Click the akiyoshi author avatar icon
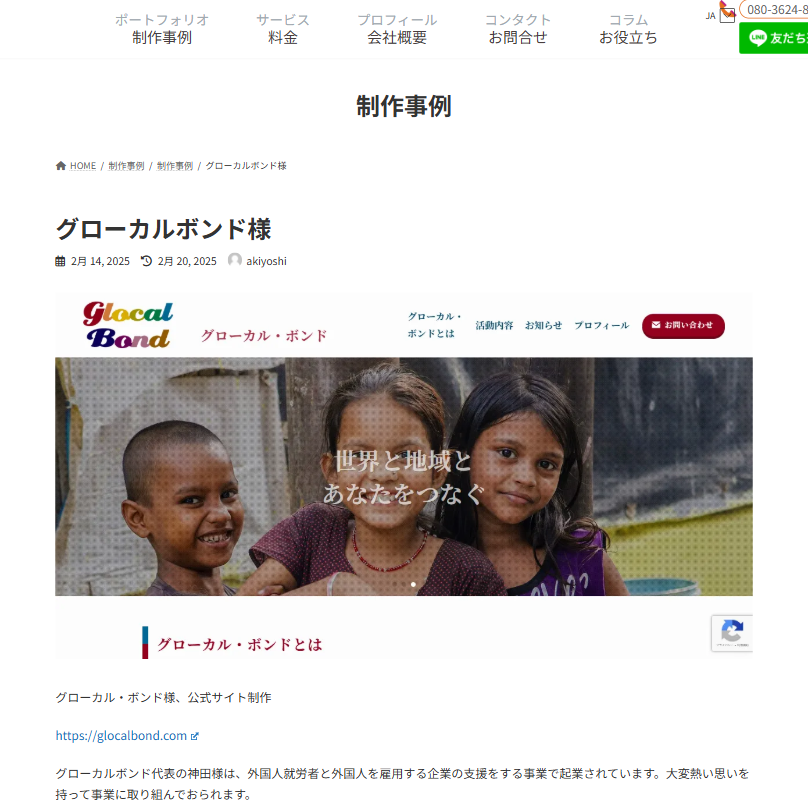The height and width of the screenshot is (807, 808). click(x=235, y=260)
